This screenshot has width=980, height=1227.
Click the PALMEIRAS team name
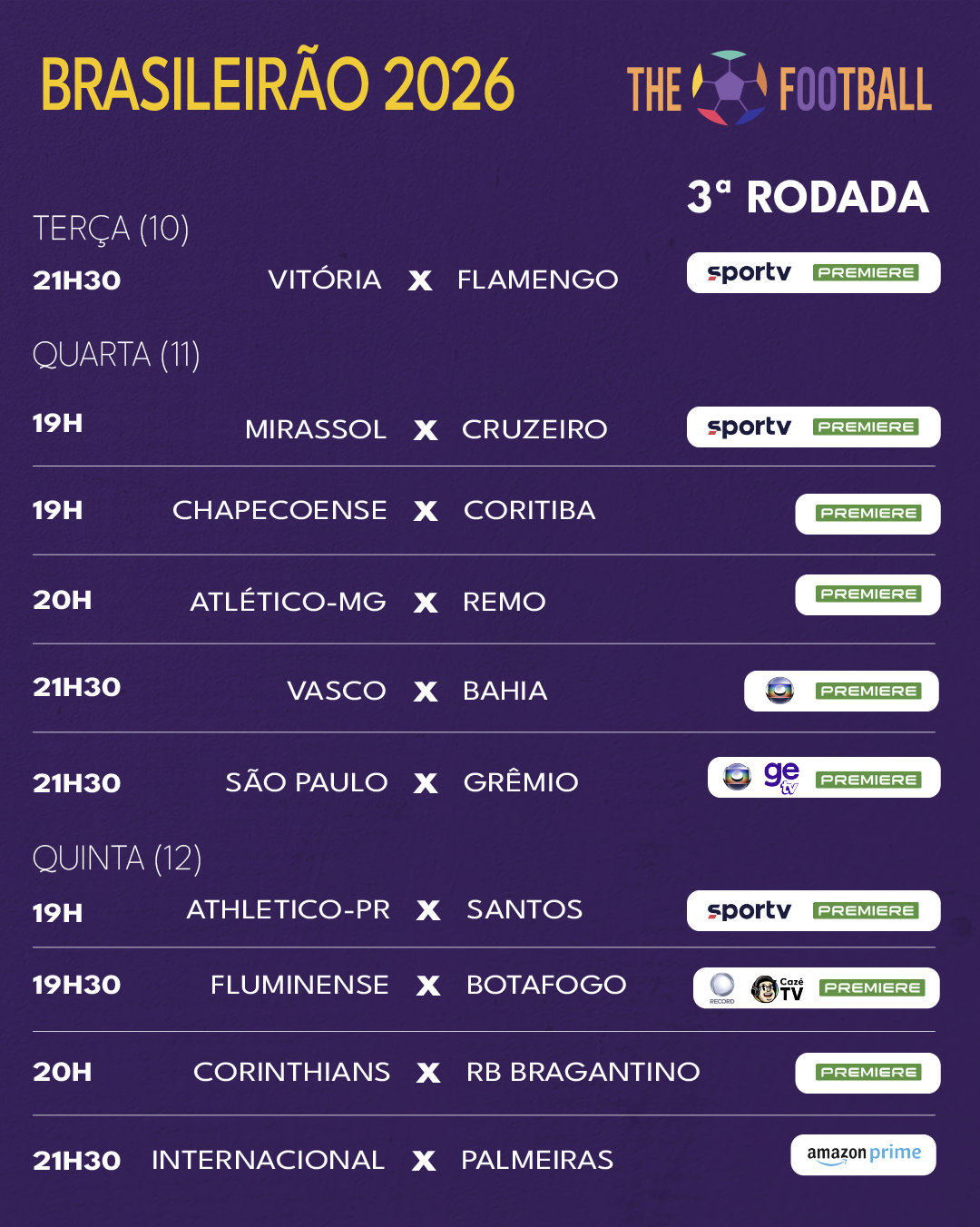[537, 1160]
